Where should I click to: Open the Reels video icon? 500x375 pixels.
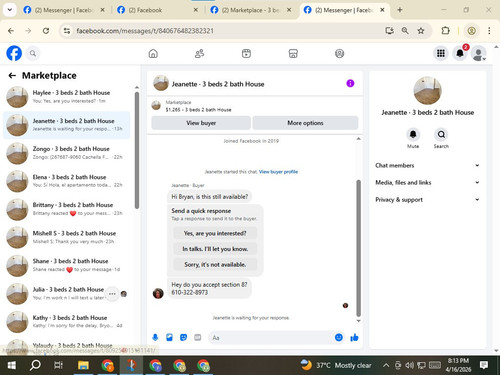pyautogui.click(x=246, y=53)
